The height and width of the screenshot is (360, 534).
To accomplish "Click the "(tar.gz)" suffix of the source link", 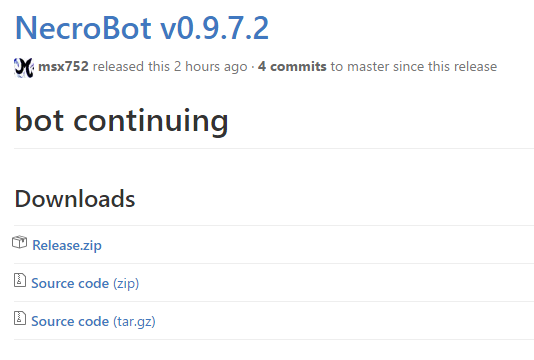I will [134, 322].
